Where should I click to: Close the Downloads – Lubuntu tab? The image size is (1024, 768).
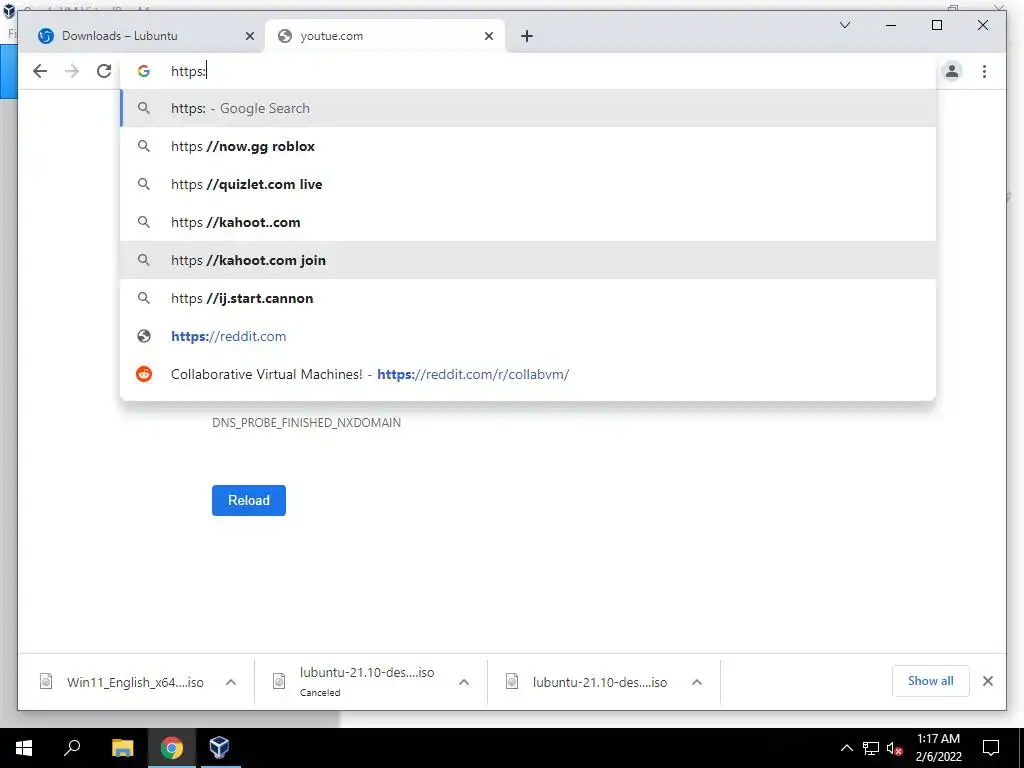tap(249, 37)
